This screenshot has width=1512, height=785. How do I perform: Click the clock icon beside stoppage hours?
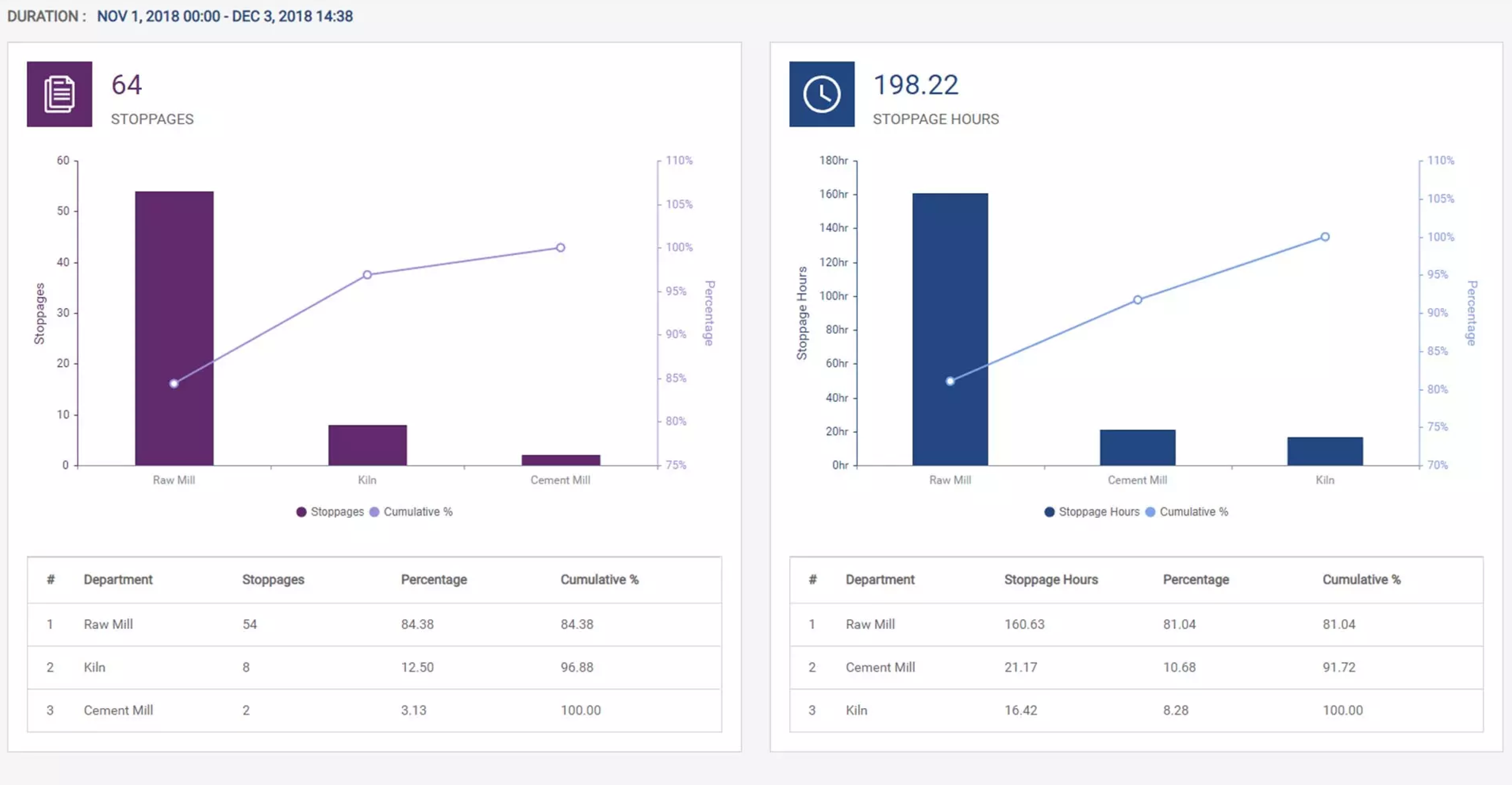coord(821,94)
